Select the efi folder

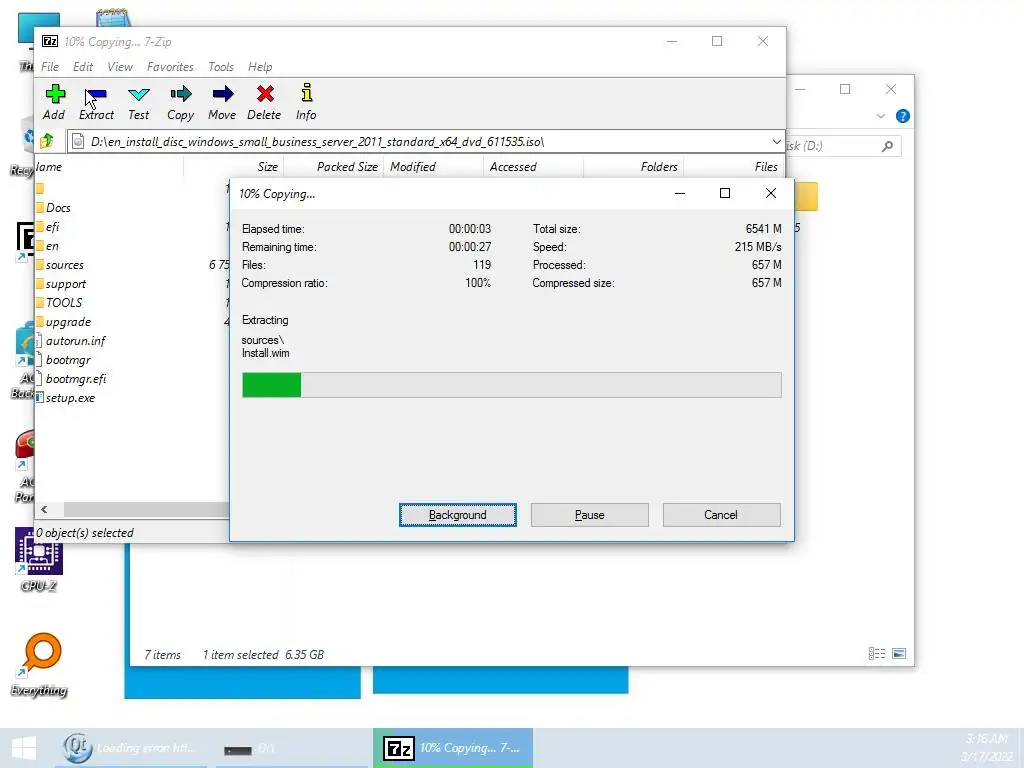point(53,227)
